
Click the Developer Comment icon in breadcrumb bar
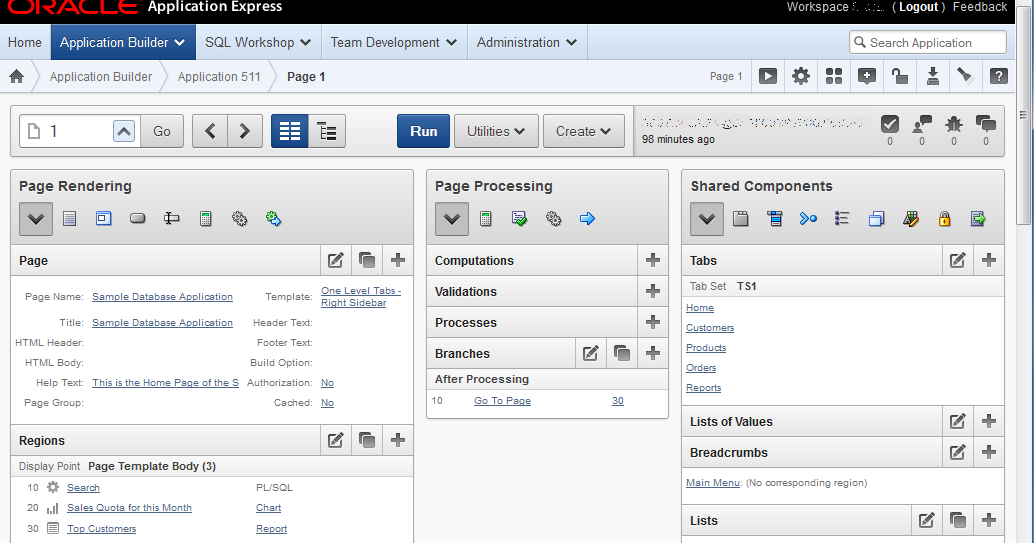[867, 77]
